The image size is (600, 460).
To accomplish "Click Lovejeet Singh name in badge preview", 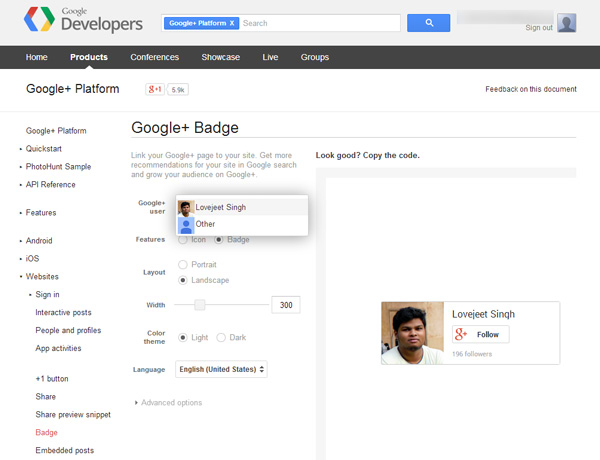I will coord(483,314).
